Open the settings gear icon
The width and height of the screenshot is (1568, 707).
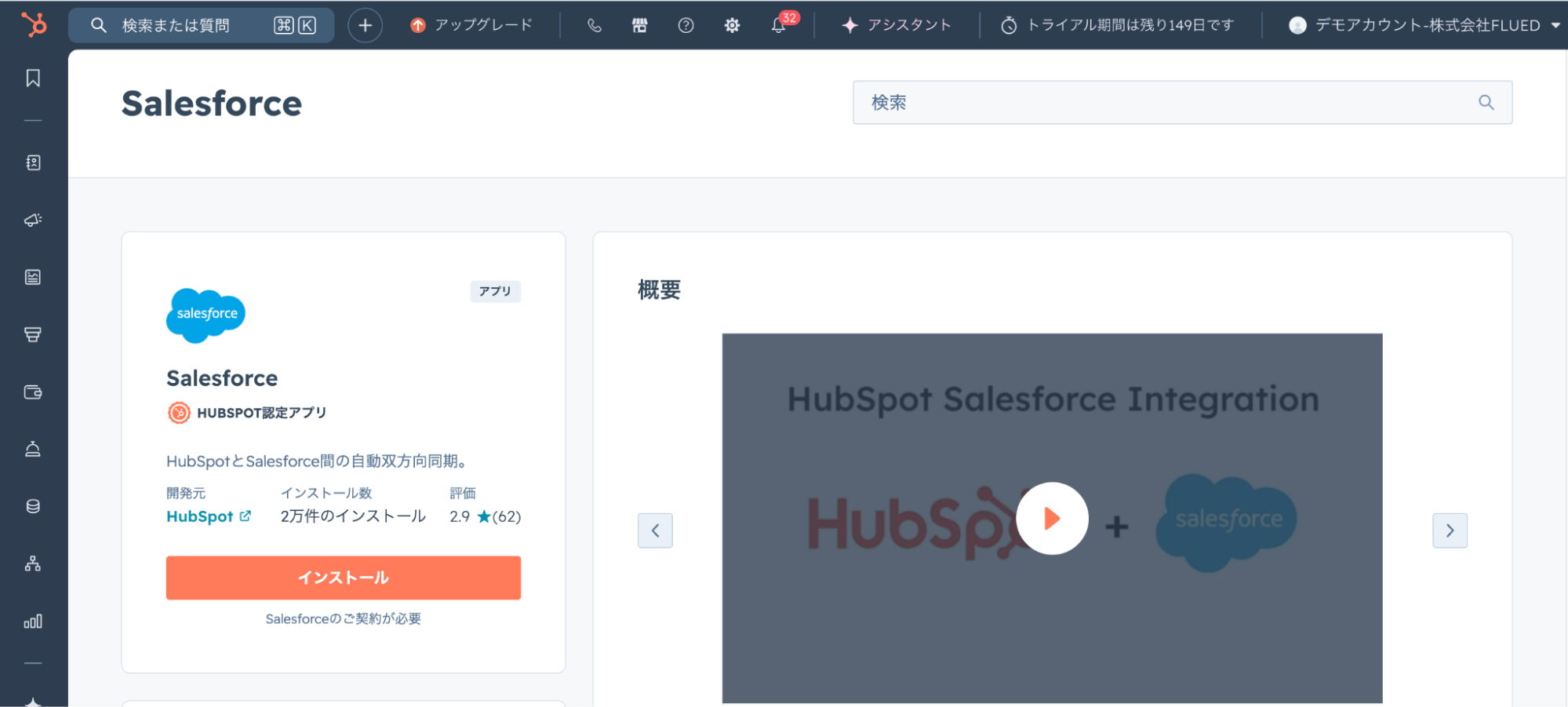point(732,25)
